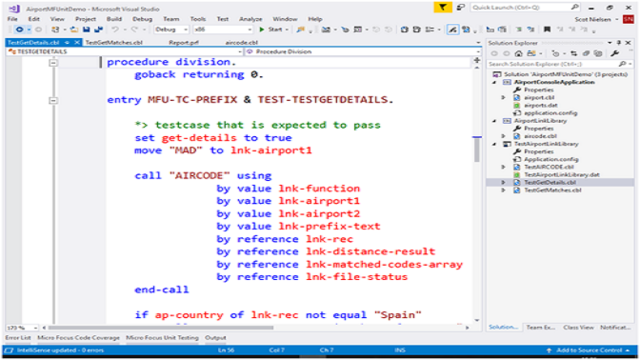Click the Find in Files toolbar icon
Image resolution: width=640 pixels, height=360 pixels.
point(301,29)
